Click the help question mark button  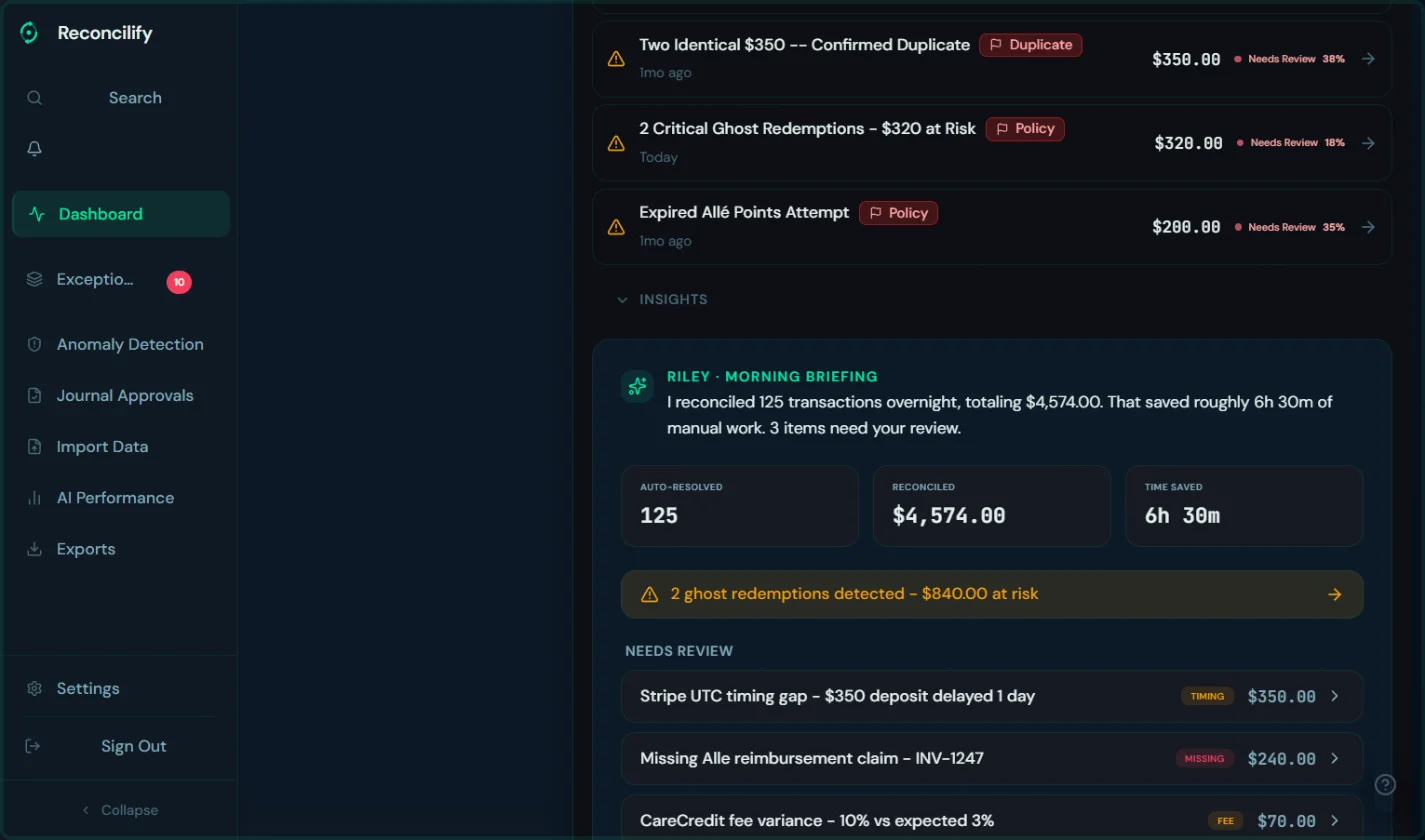pyautogui.click(x=1385, y=785)
